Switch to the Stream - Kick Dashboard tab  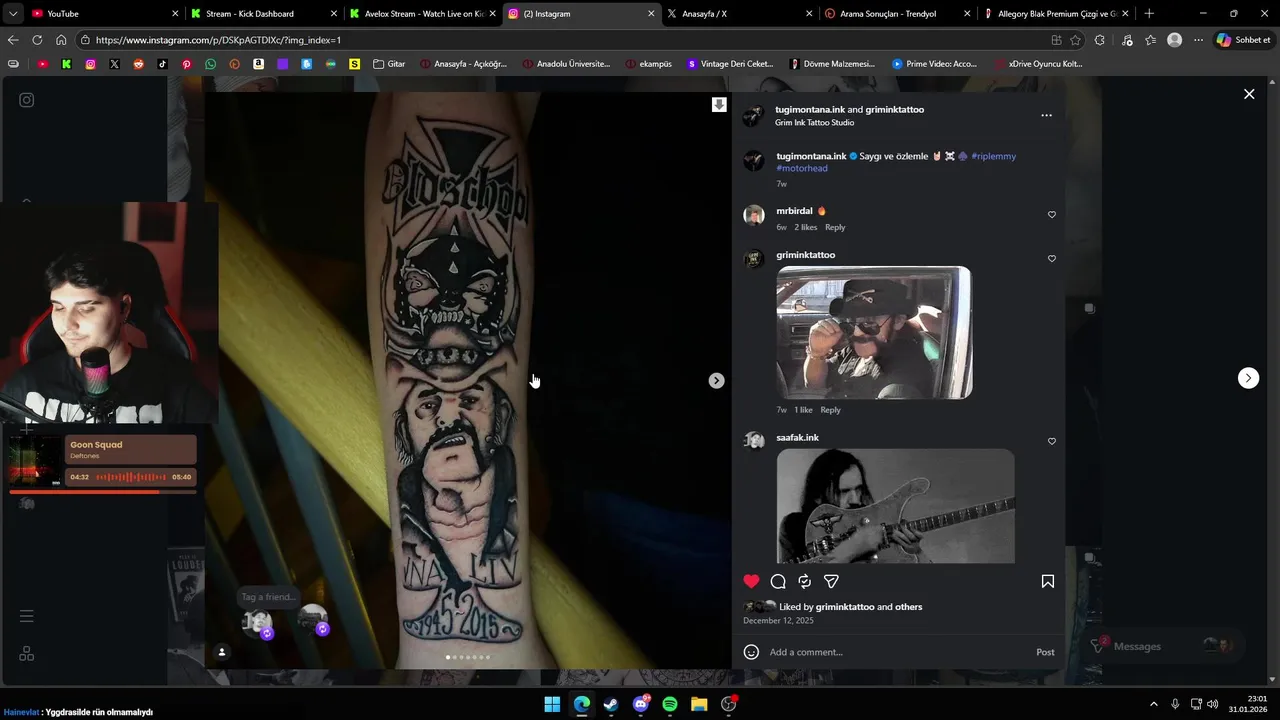[263, 14]
